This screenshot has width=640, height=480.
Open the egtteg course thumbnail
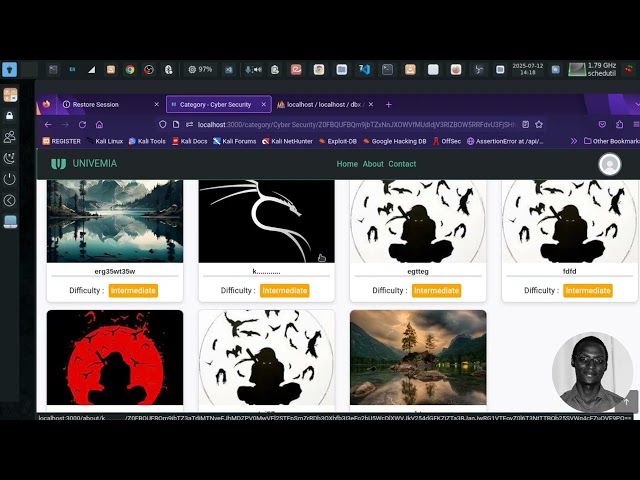tap(418, 221)
